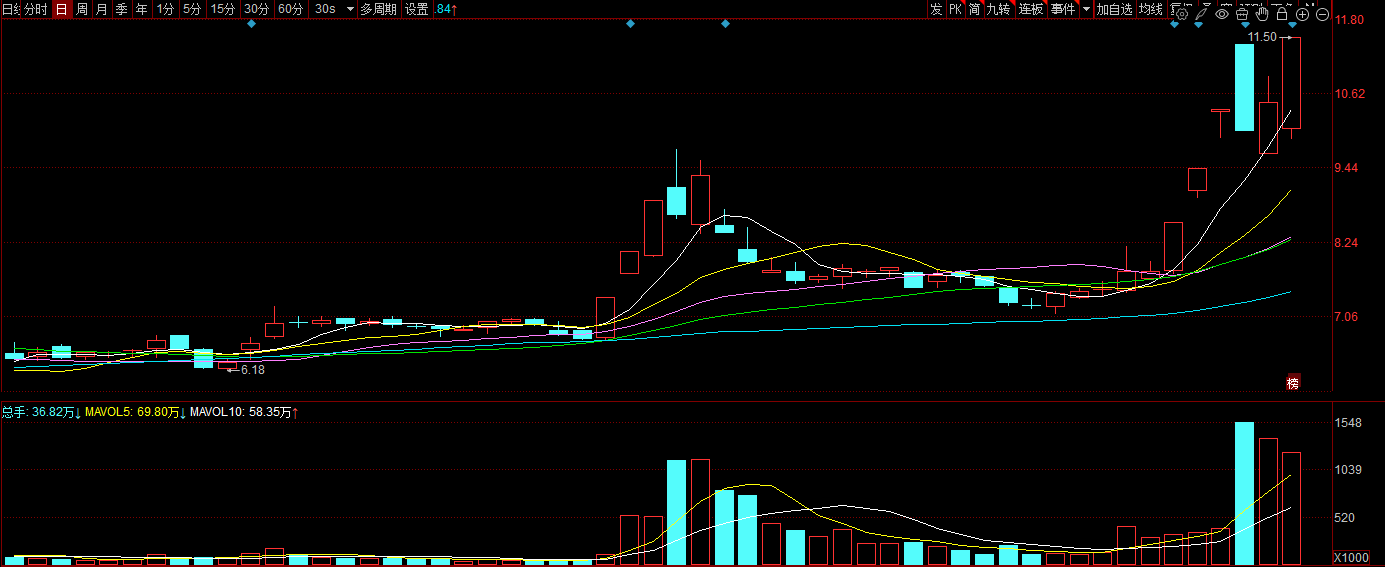This screenshot has height=567, width=1385.
Task: Click 加自选 to add to watchlist
Action: click(x=1114, y=9)
